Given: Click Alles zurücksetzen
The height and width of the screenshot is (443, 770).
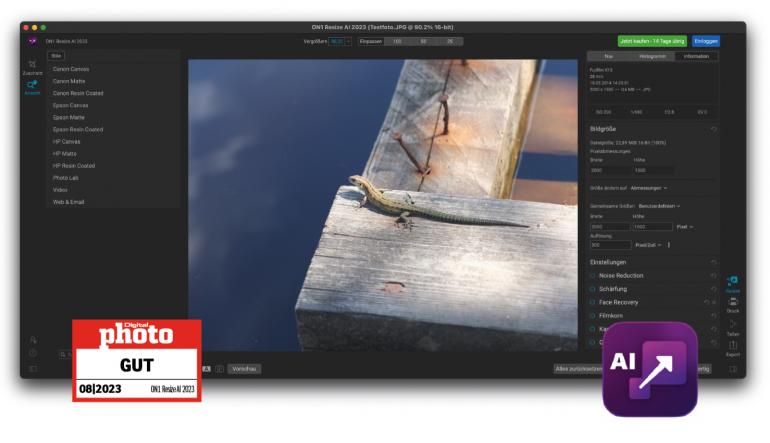Looking at the screenshot, I should (x=578, y=369).
